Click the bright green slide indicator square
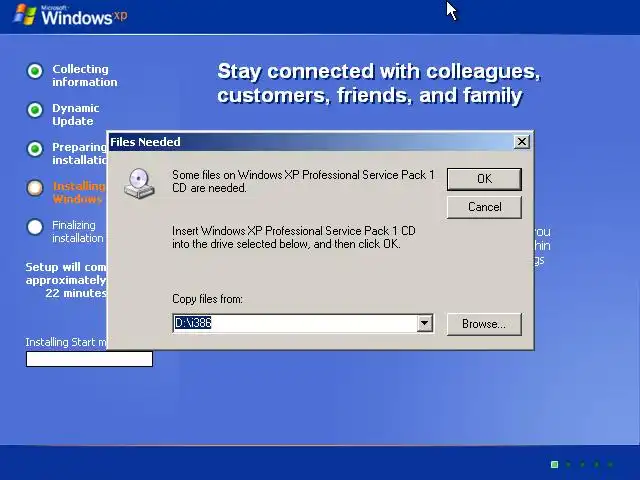This screenshot has height=480, width=640. click(554, 464)
